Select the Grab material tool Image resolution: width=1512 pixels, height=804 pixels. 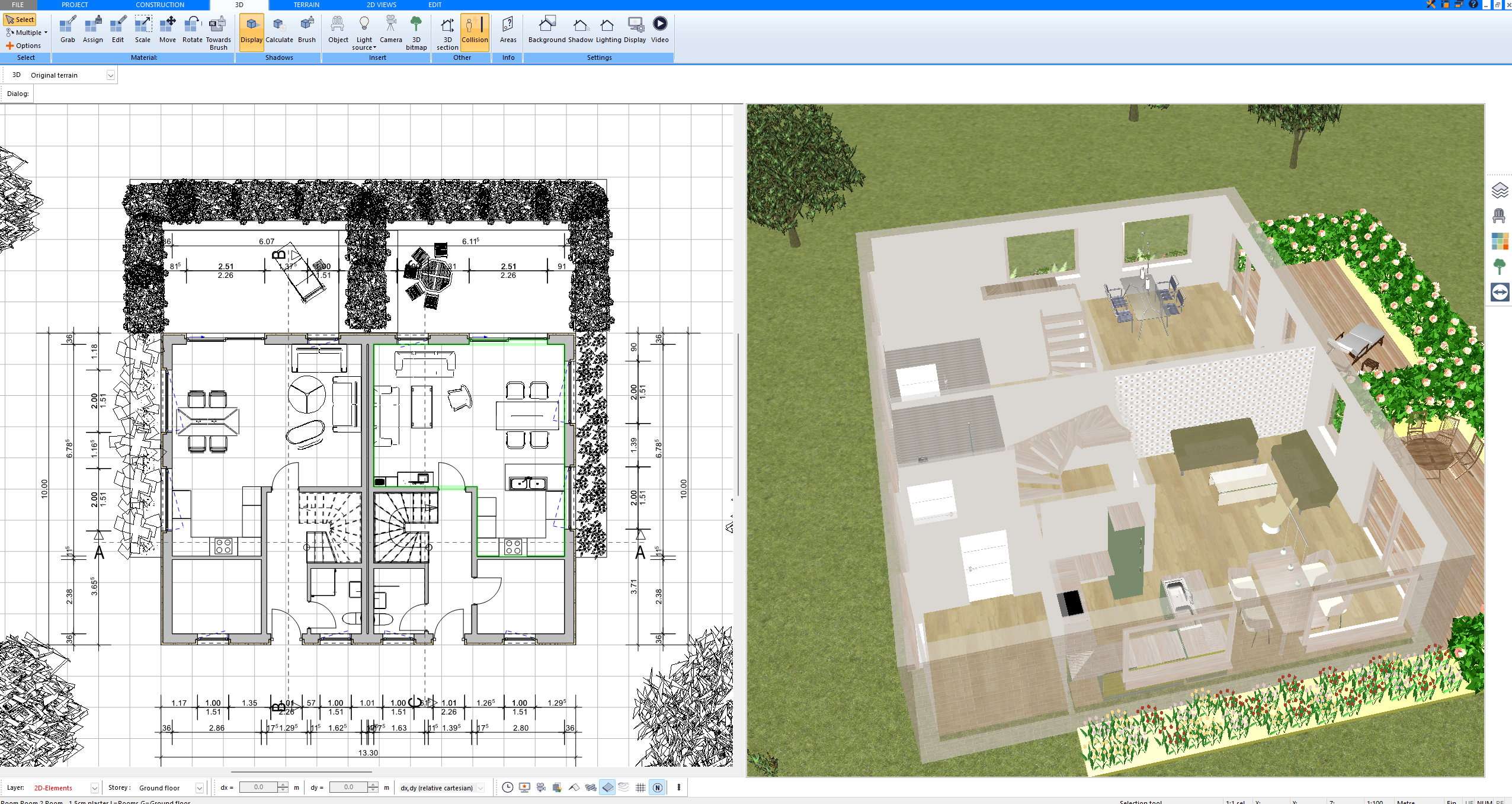click(x=68, y=30)
